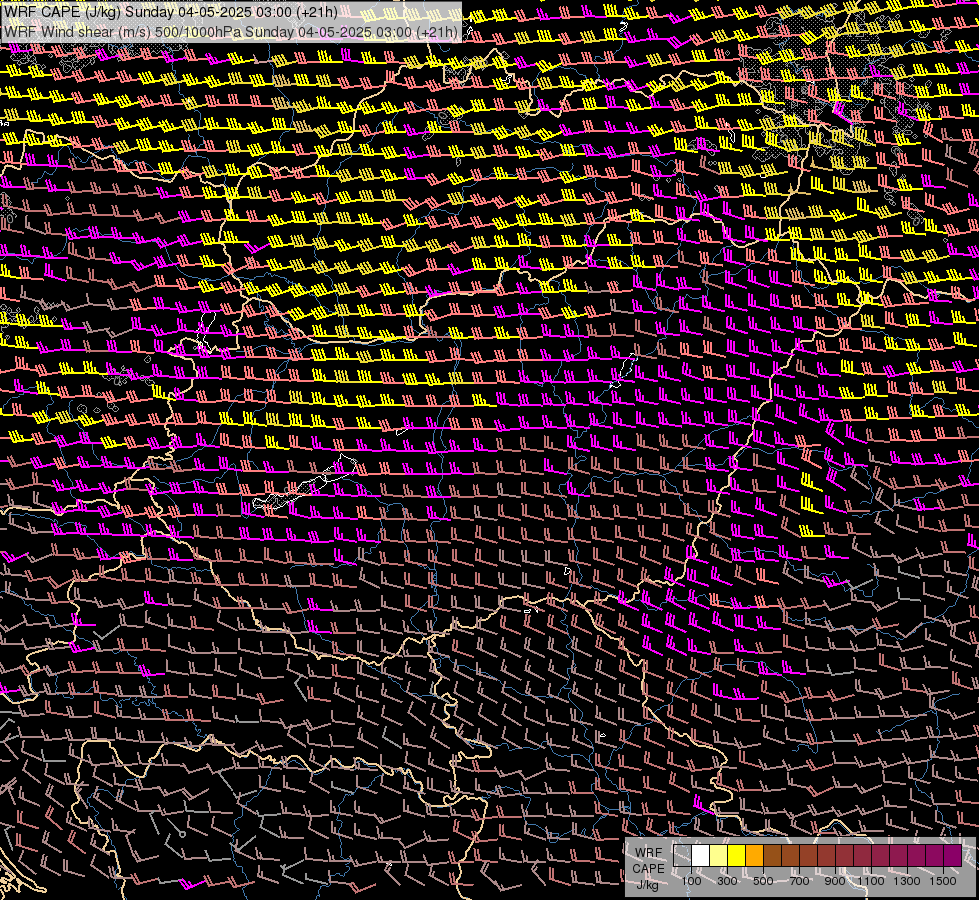Click the "100" legend value label
The height and width of the screenshot is (900, 979).
[691, 881]
